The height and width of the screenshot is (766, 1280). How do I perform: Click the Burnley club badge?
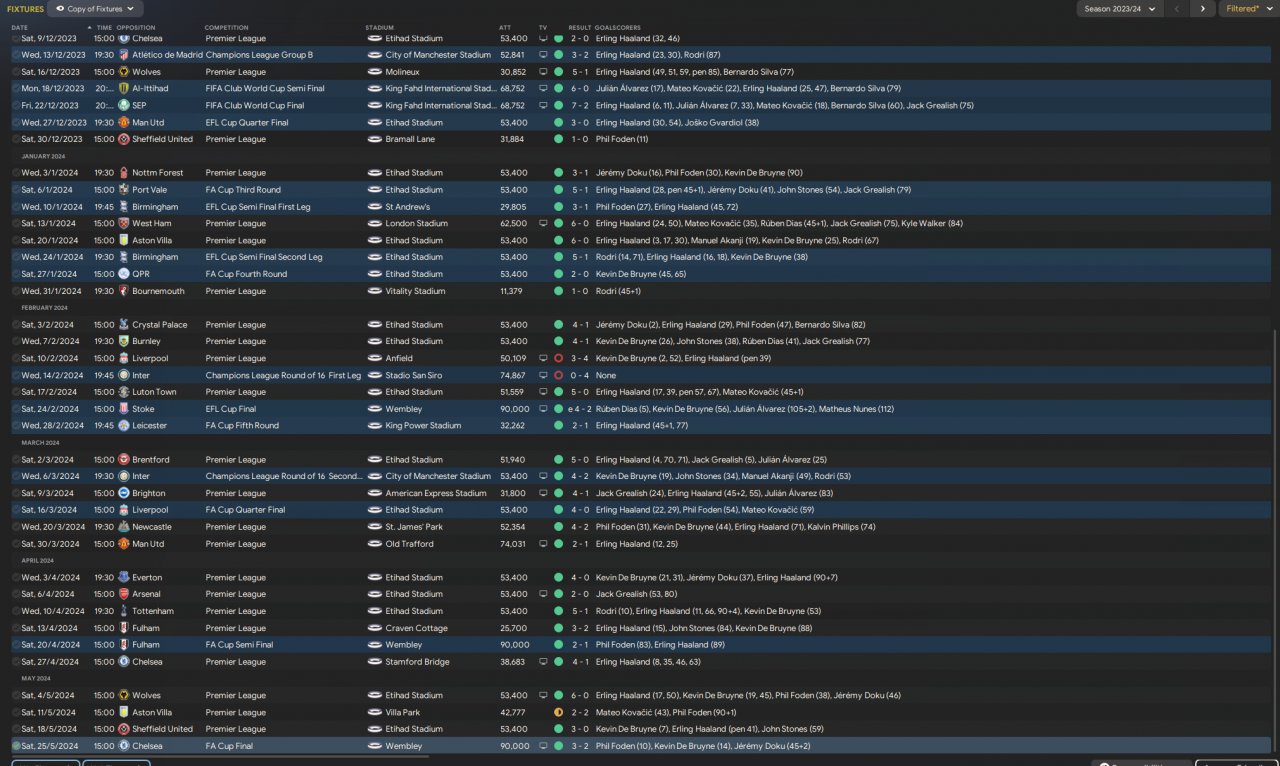[123, 341]
